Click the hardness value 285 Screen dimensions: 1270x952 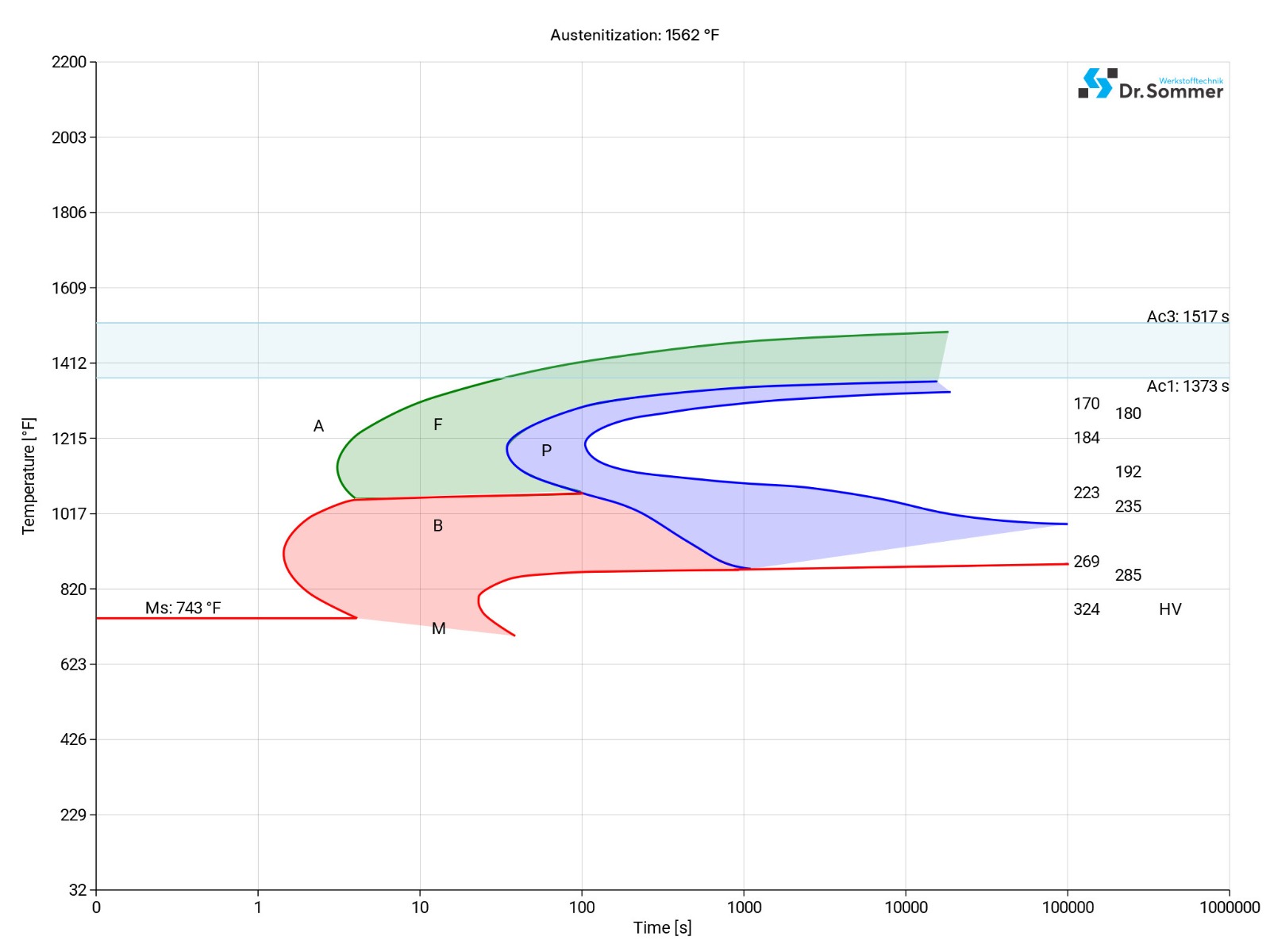pos(1127,575)
